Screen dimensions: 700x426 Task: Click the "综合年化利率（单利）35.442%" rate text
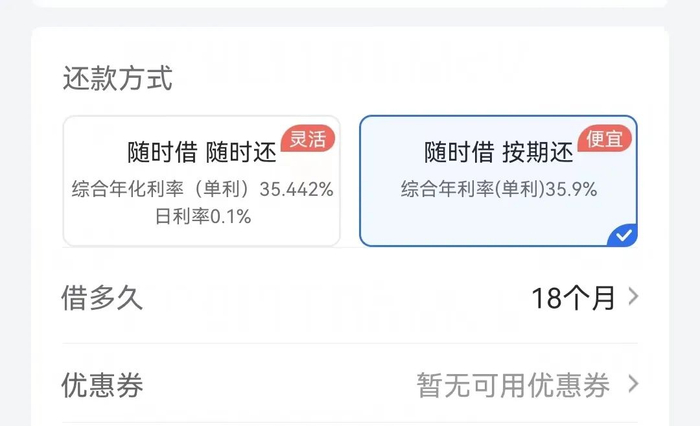202,189
